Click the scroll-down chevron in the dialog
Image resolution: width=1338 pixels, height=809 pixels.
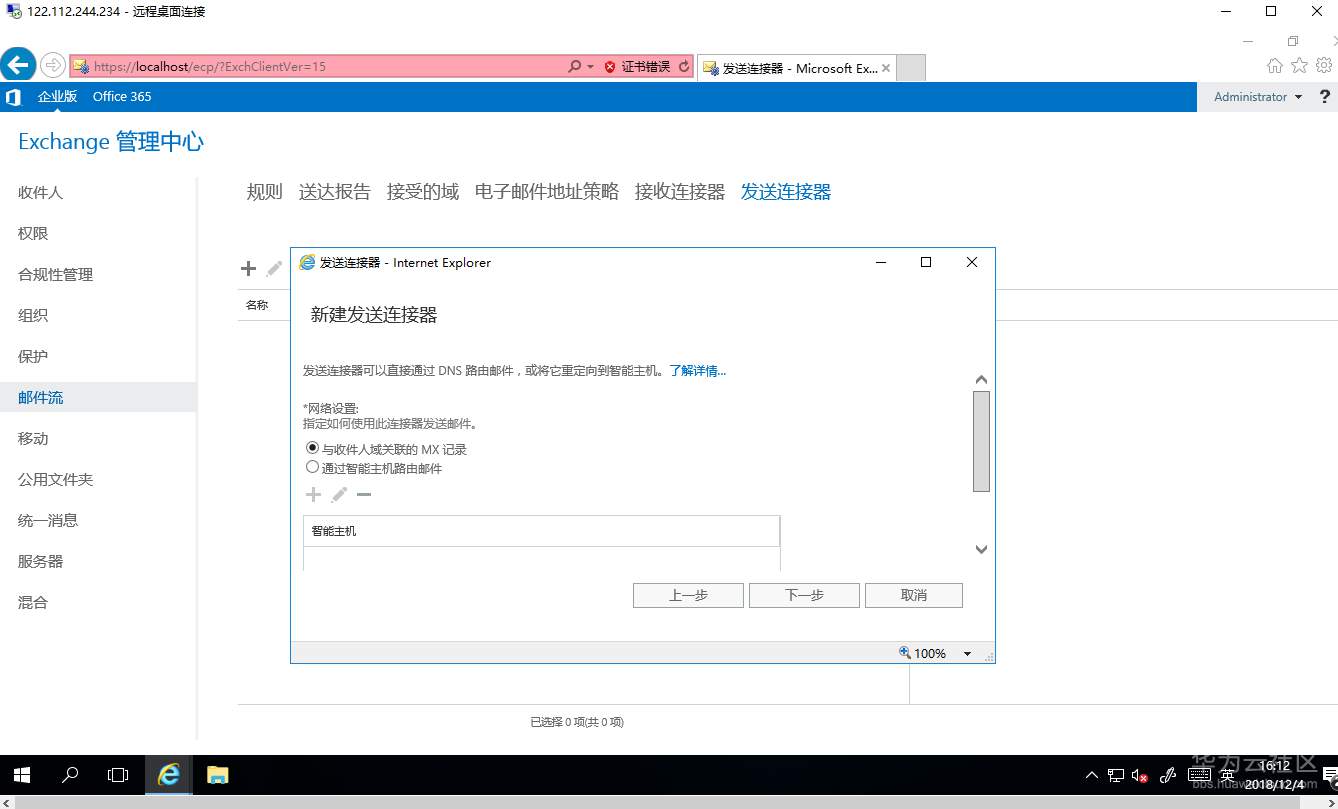981,549
